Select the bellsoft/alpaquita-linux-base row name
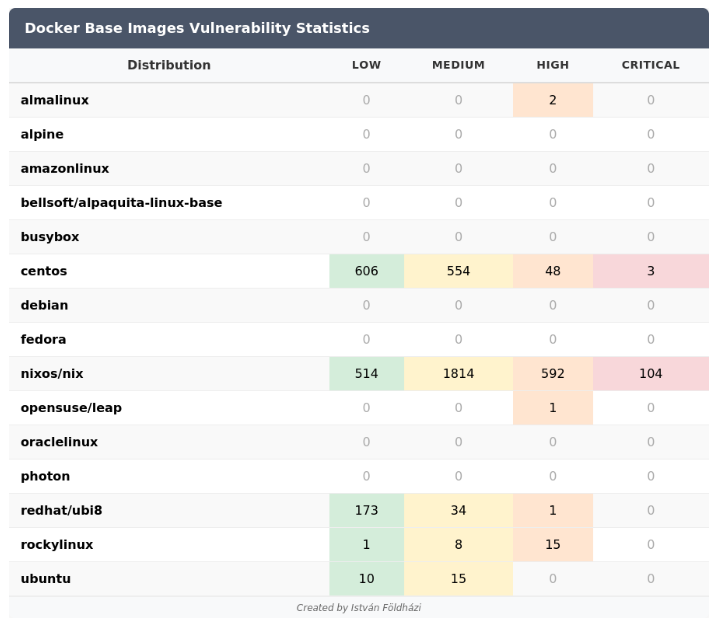 121,203
